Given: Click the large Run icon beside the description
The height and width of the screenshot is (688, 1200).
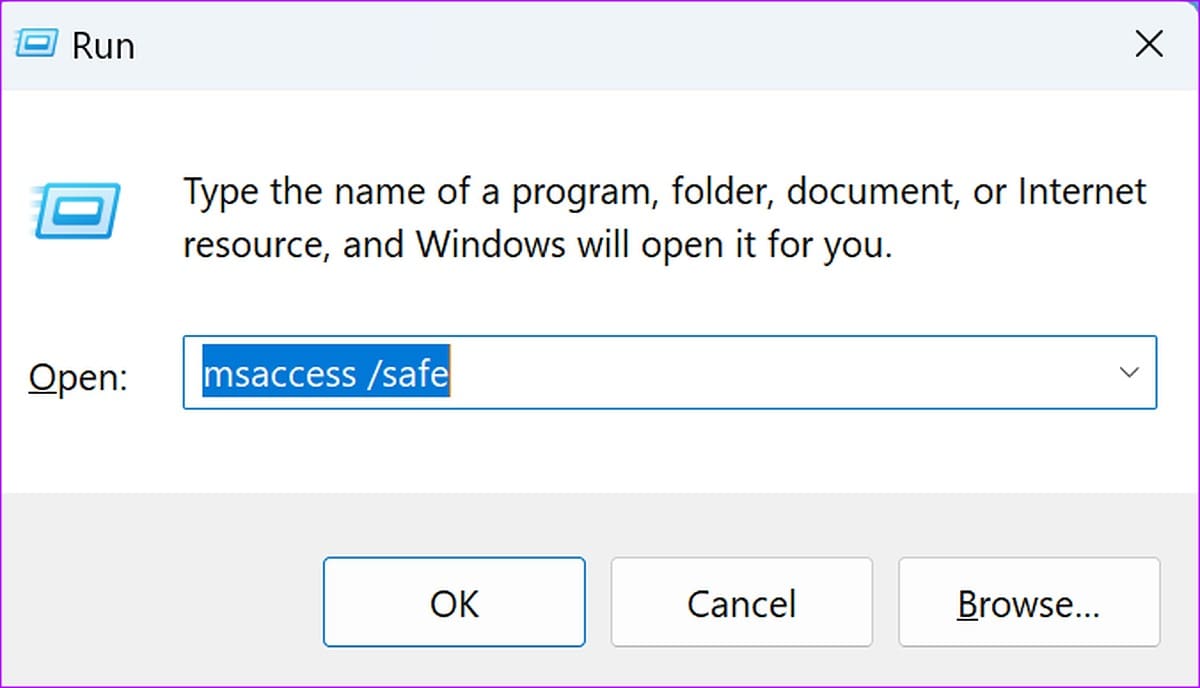Looking at the screenshot, I should 76,211.
